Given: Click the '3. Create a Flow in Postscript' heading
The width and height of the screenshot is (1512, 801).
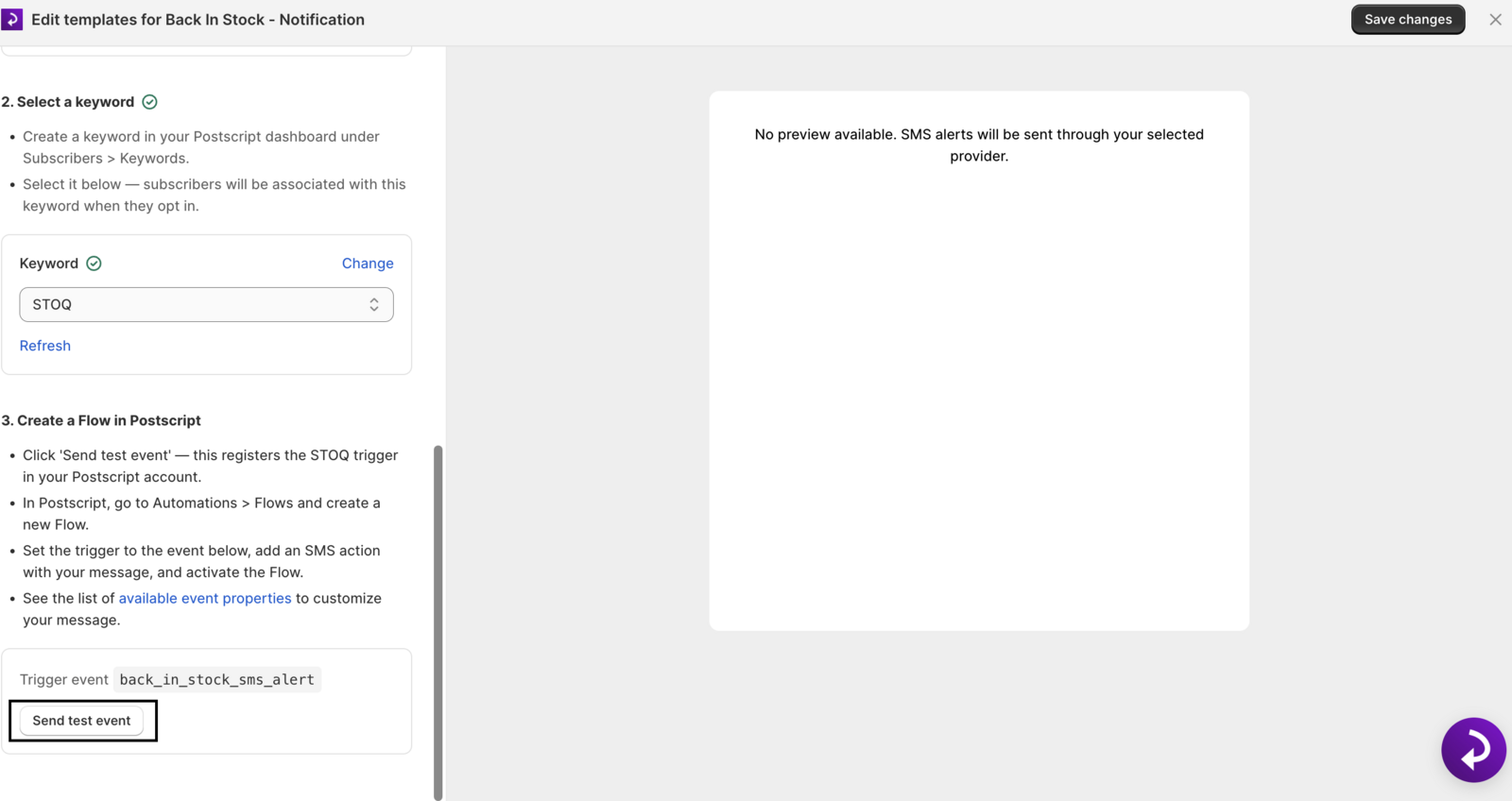Looking at the screenshot, I should [101, 420].
